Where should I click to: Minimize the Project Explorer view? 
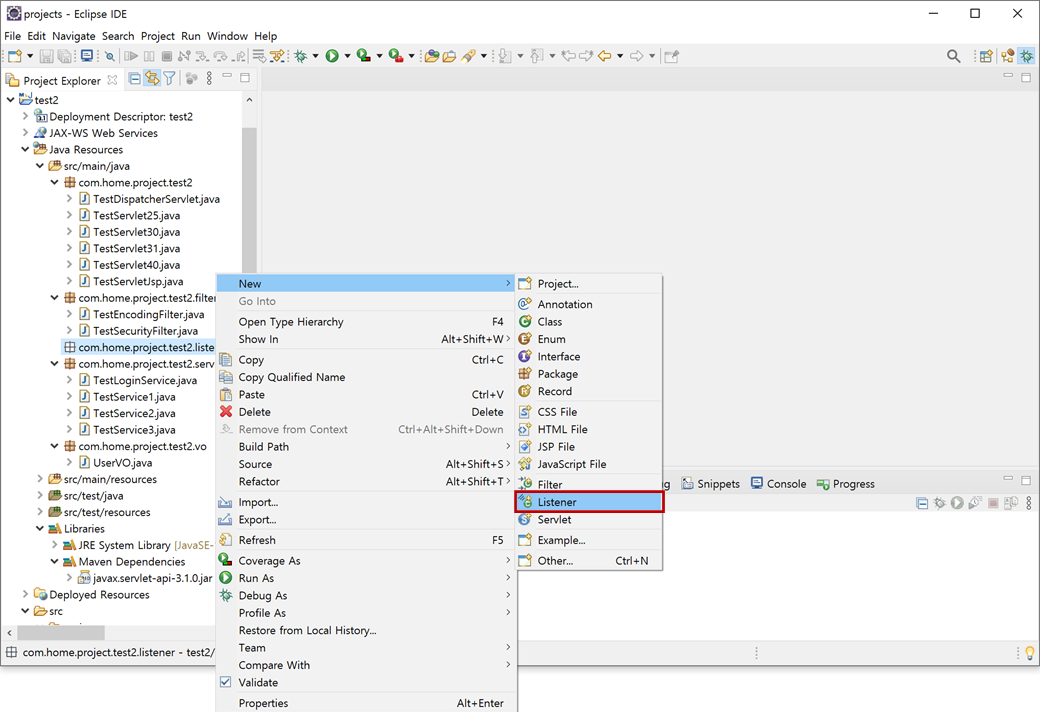[228, 77]
